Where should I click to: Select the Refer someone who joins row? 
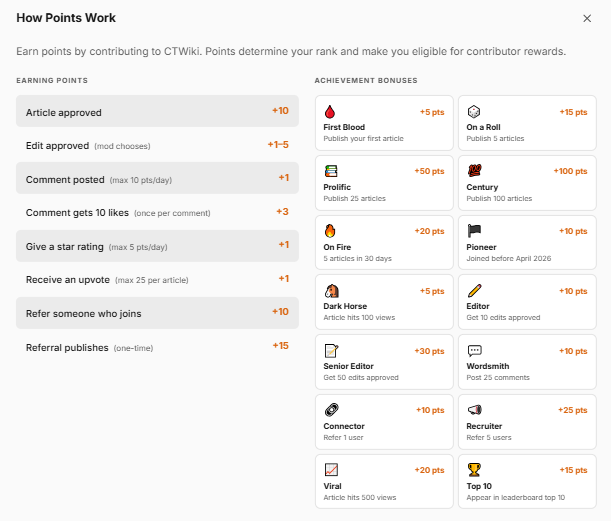tap(157, 313)
